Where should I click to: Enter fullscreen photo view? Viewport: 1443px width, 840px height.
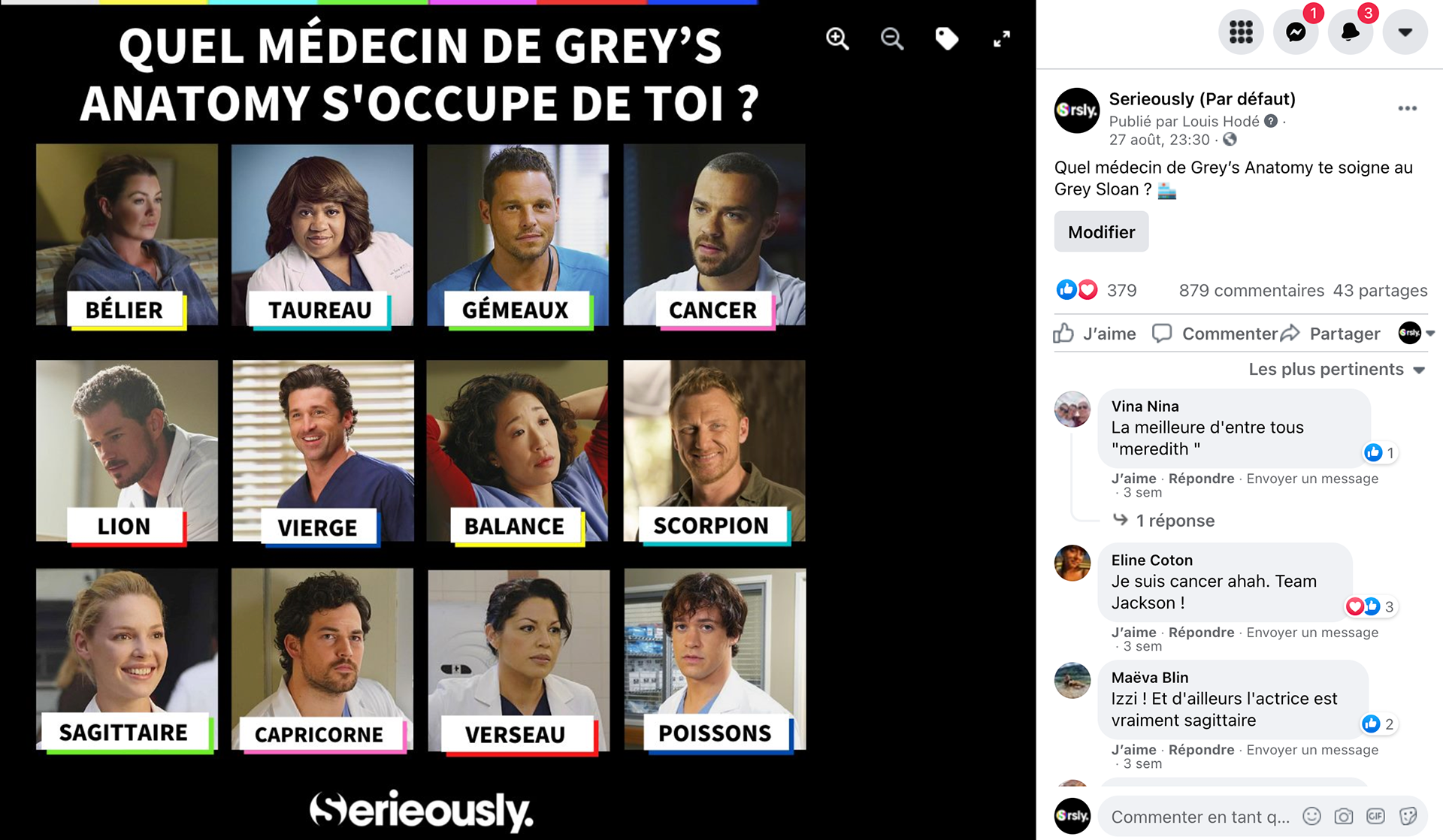[x=1002, y=38]
